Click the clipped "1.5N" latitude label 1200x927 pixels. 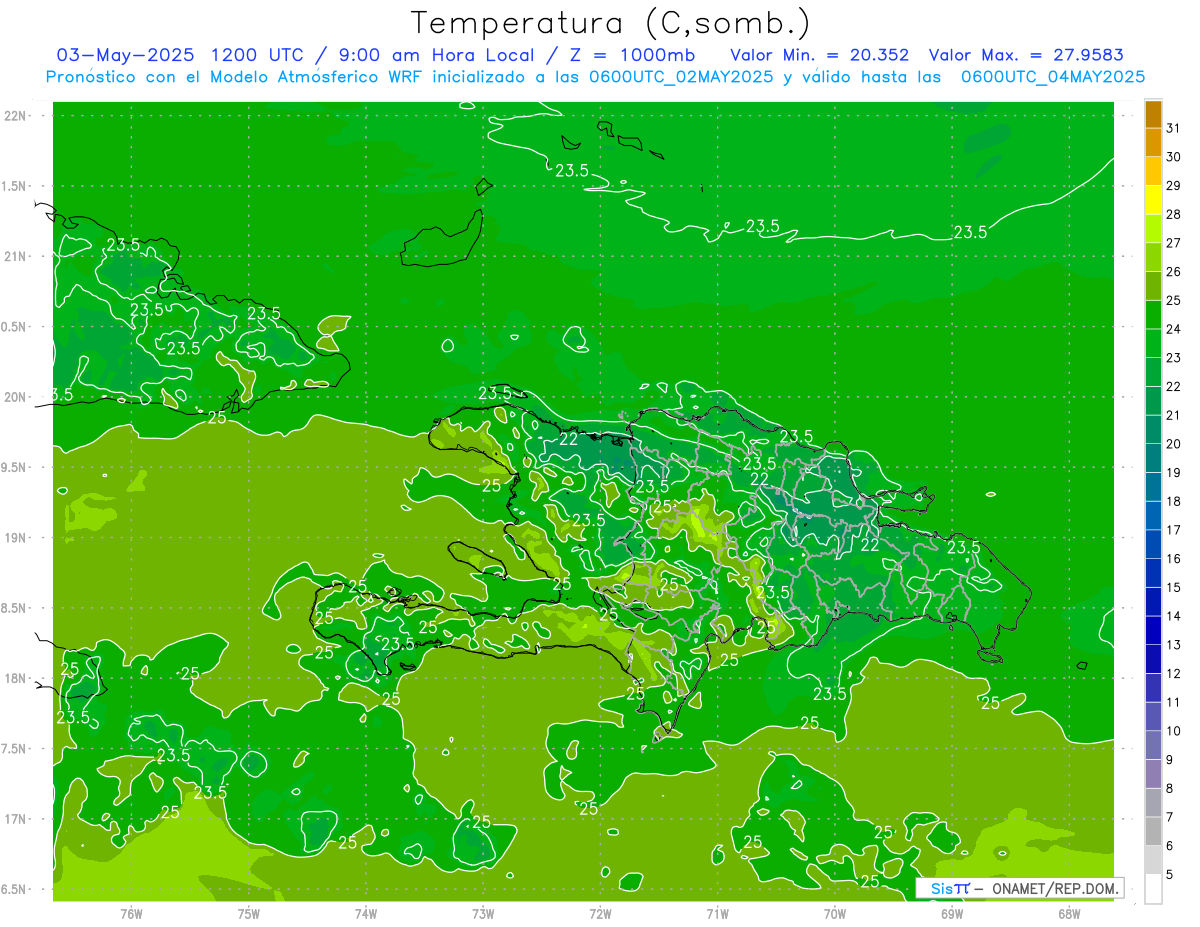pyautogui.click(x=14, y=186)
